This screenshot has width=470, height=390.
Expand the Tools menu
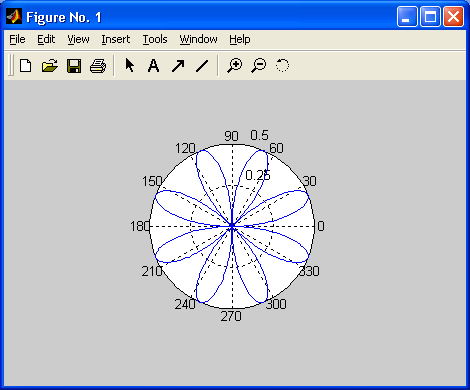155,39
